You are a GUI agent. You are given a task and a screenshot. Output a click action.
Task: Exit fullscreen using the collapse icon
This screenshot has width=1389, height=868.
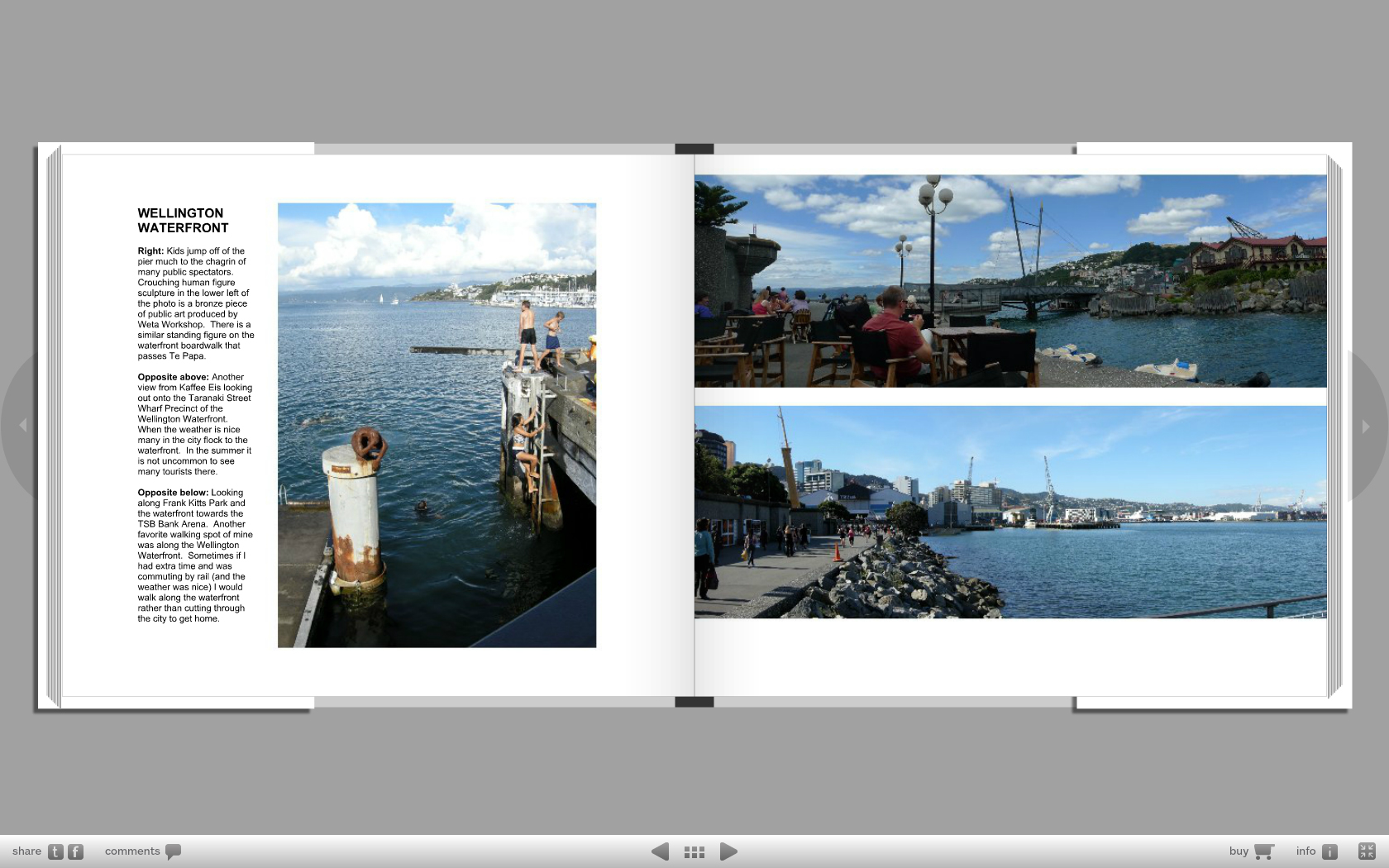point(1367,851)
